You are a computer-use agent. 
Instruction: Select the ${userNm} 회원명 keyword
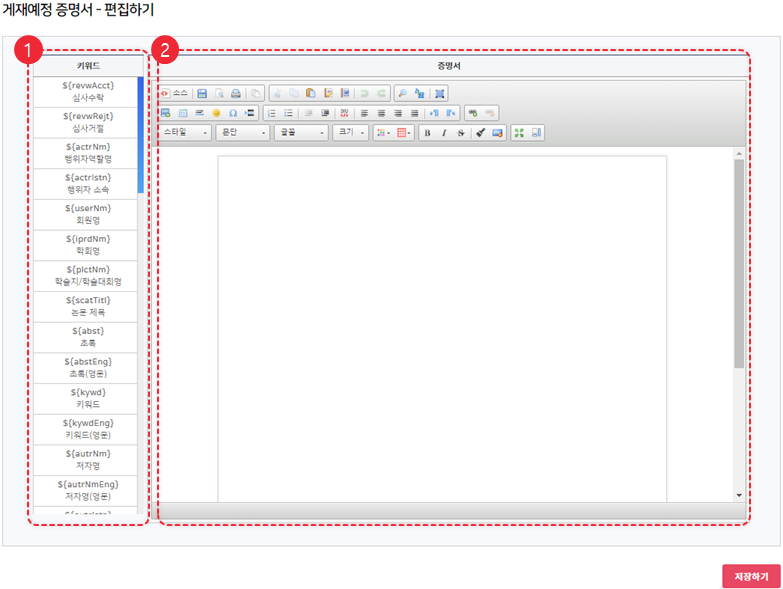[88, 214]
